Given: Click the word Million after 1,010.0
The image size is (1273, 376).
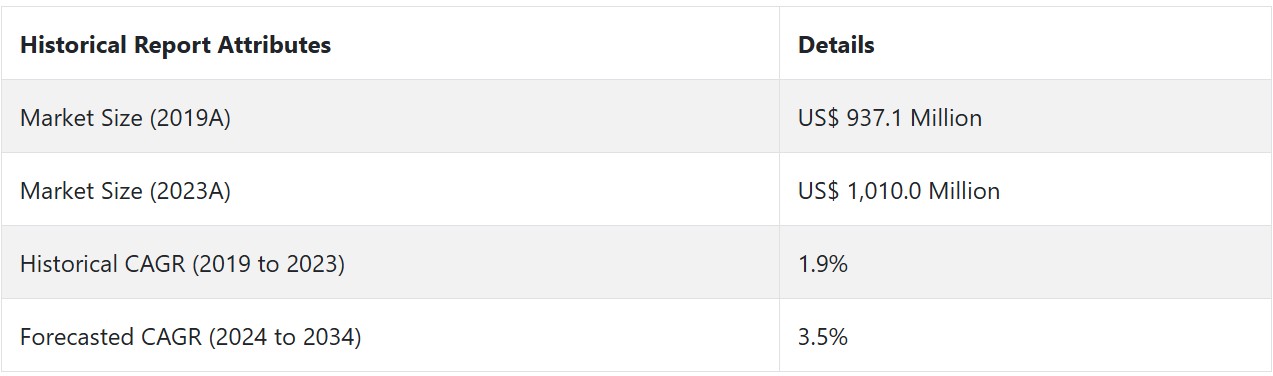Looking at the screenshot, I should (x=964, y=191).
